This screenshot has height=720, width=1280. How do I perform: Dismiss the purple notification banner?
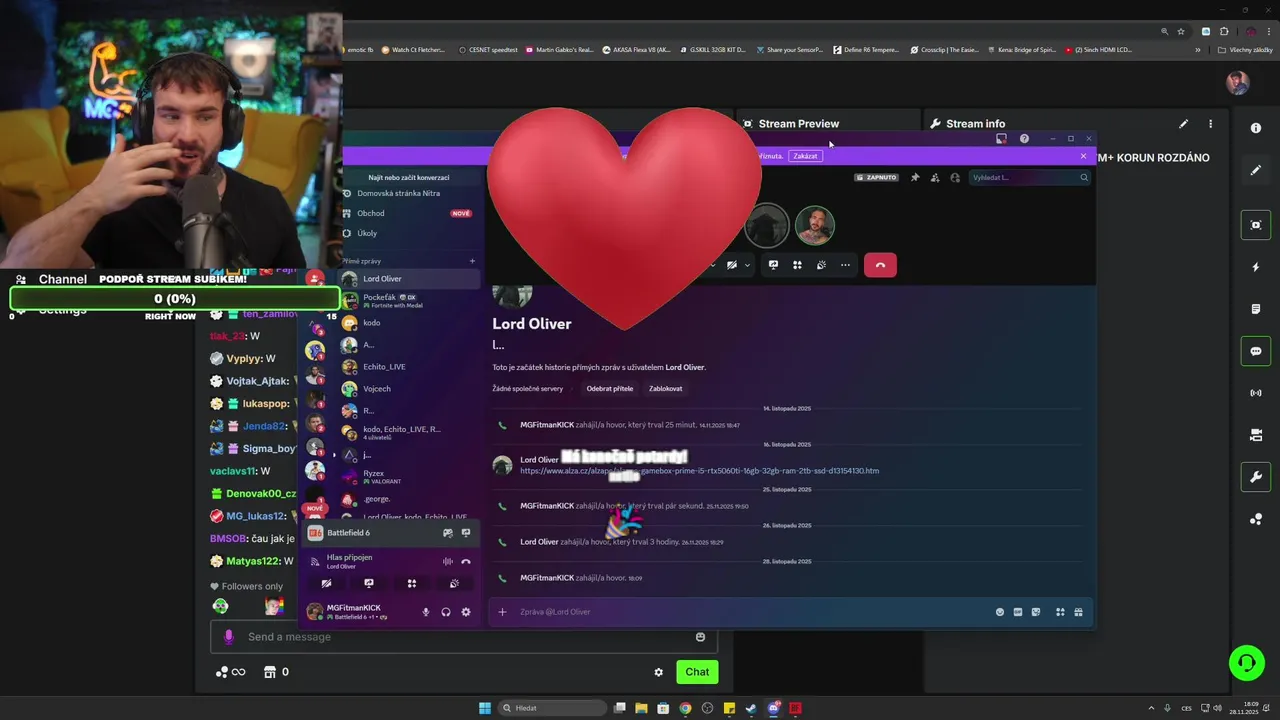(x=1083, y=156)
